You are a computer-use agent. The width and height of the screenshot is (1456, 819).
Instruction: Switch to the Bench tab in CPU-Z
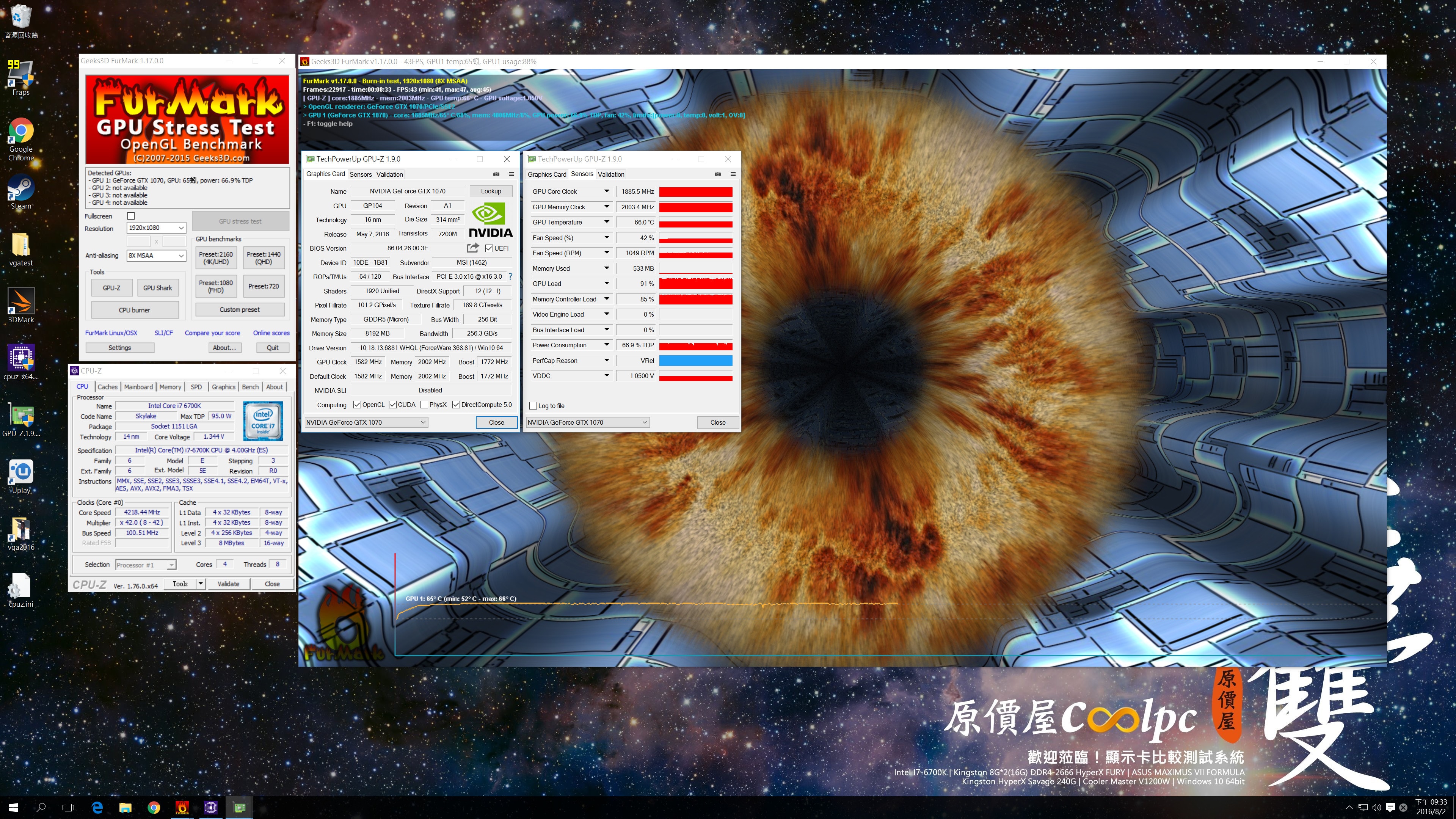tap(250, 387)
